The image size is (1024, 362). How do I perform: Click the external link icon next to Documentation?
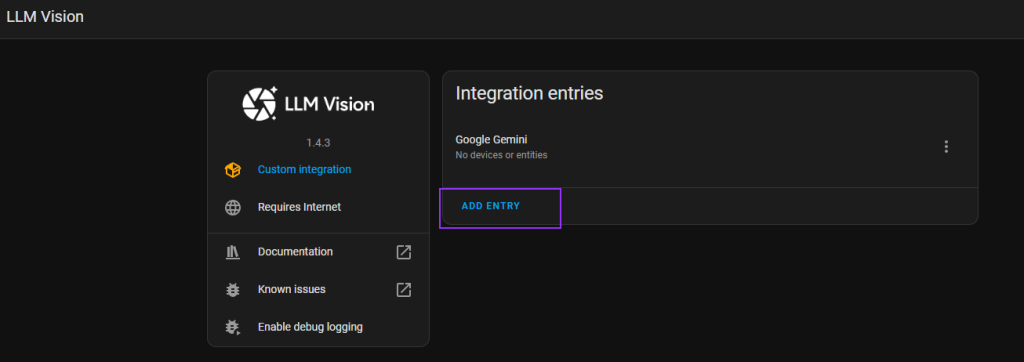(404, 252)
